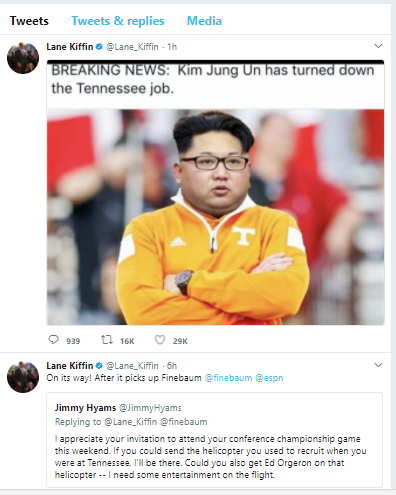Select the Tweets tab
Screen dimensions: 396x495
[x=29, y=21]
